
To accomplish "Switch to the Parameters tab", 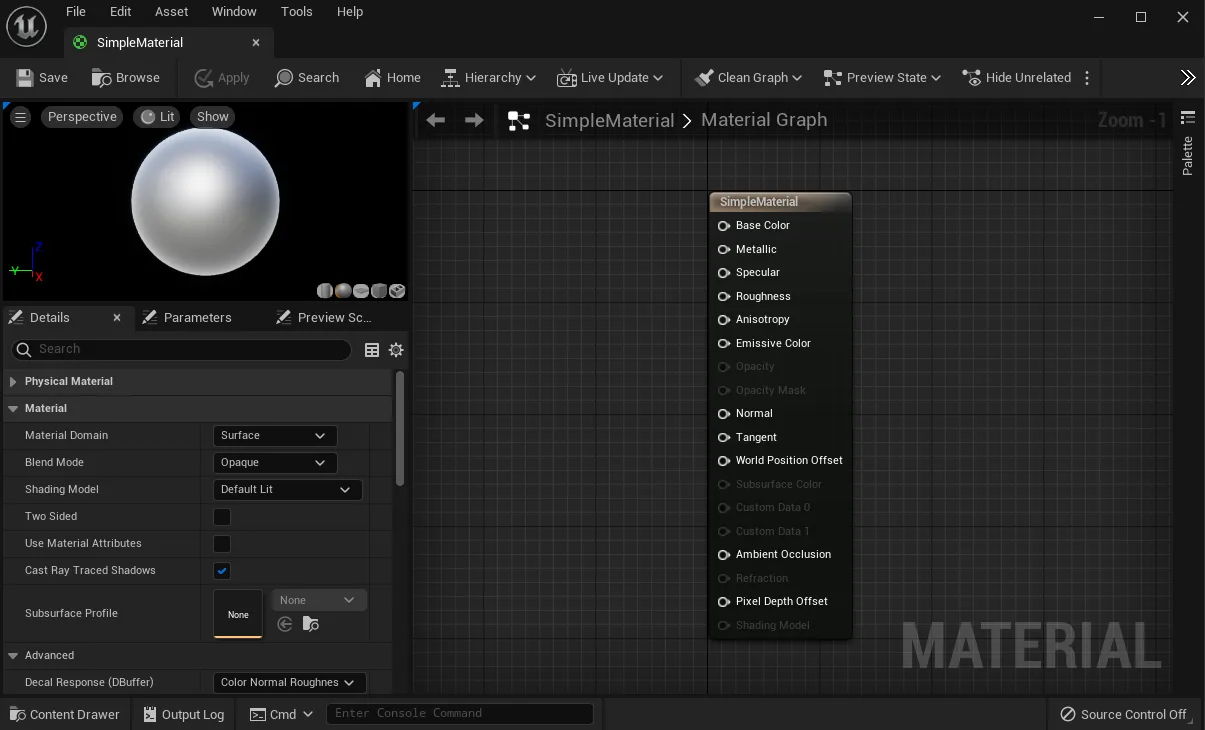I will tap(187, 317).
